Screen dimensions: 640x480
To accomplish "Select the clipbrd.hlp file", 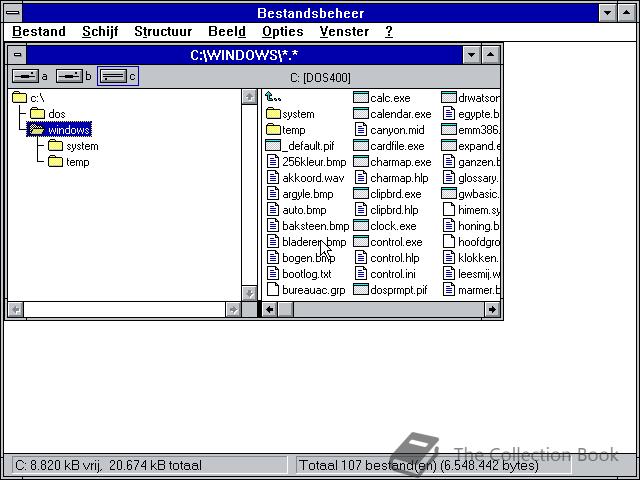I will pyautogui.click(x=386, y=210).
